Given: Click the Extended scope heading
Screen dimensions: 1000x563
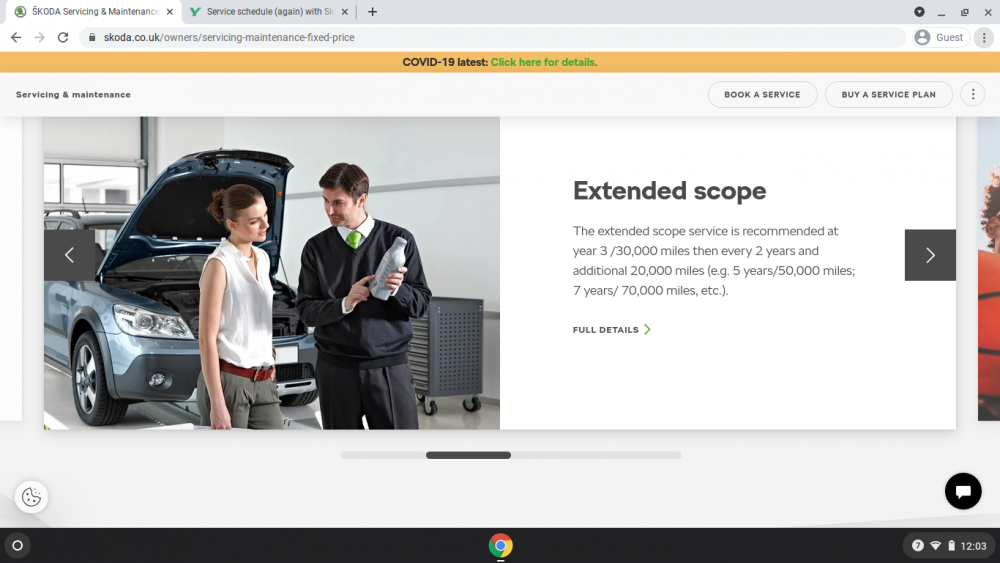Looking at the screenshot, I should (x=669, y=191).
